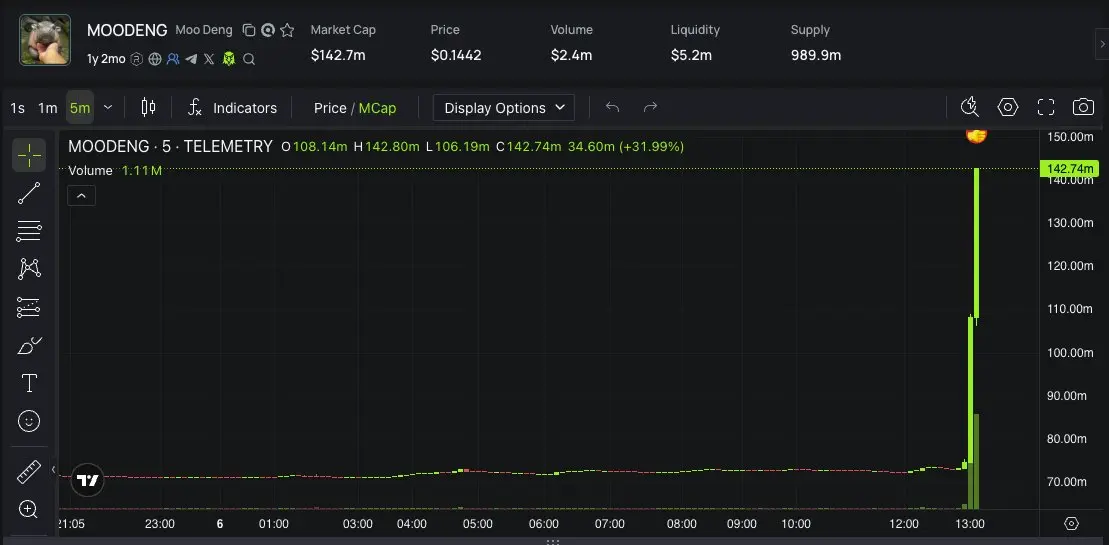Click the Market Cap value $142.7m

(338, 55)
